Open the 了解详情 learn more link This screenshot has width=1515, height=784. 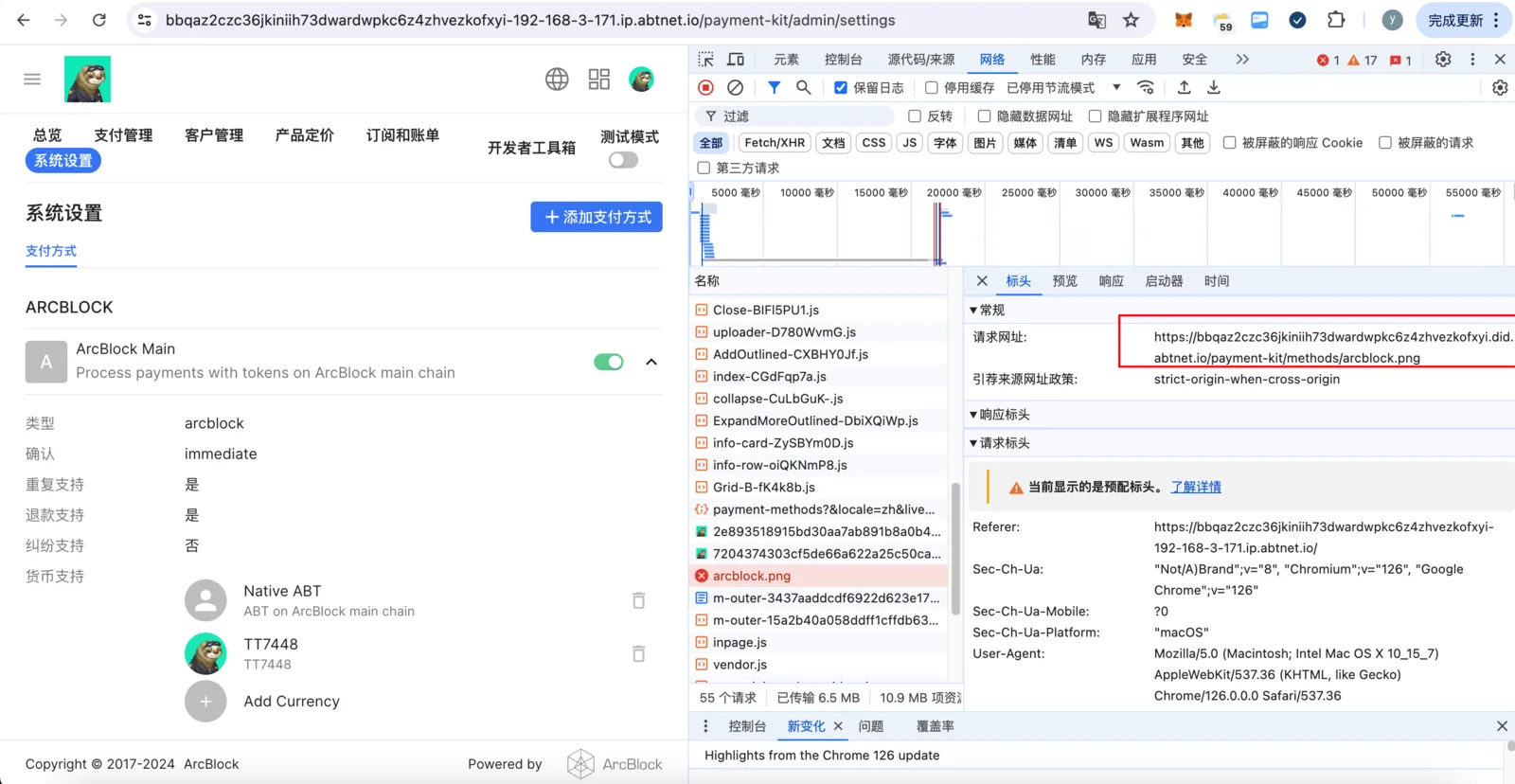point(1196,488)
